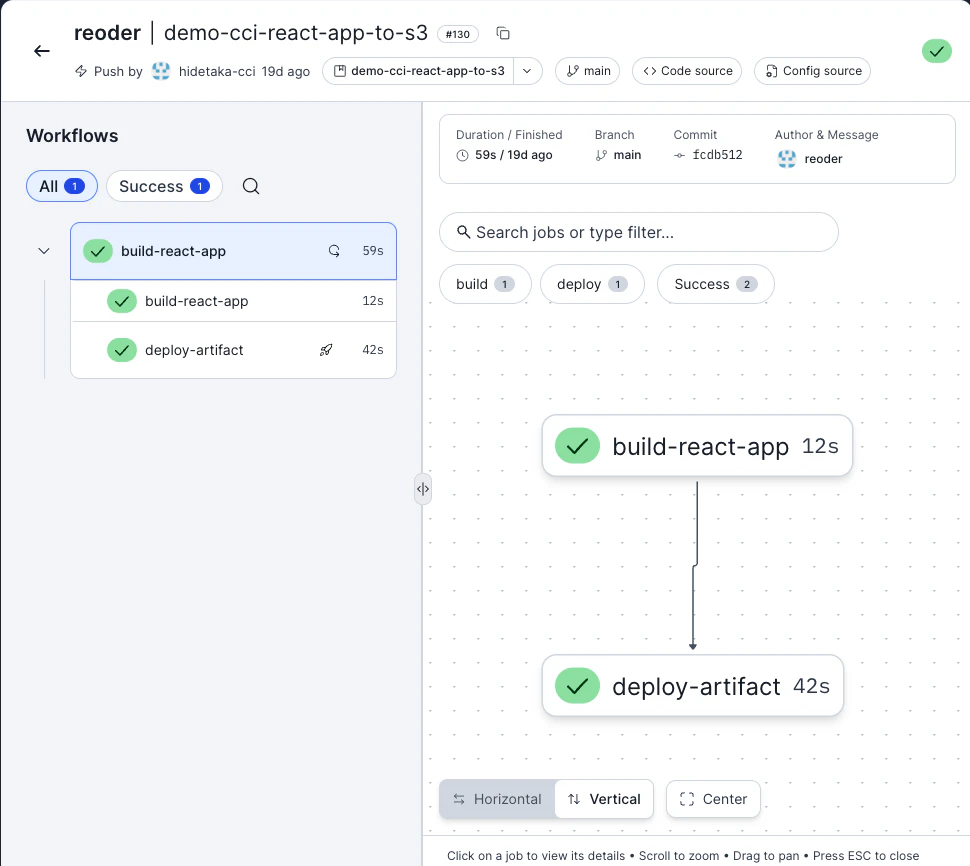
Task: Click the rerun icon on build-react-app workflow
Action: 333,251
